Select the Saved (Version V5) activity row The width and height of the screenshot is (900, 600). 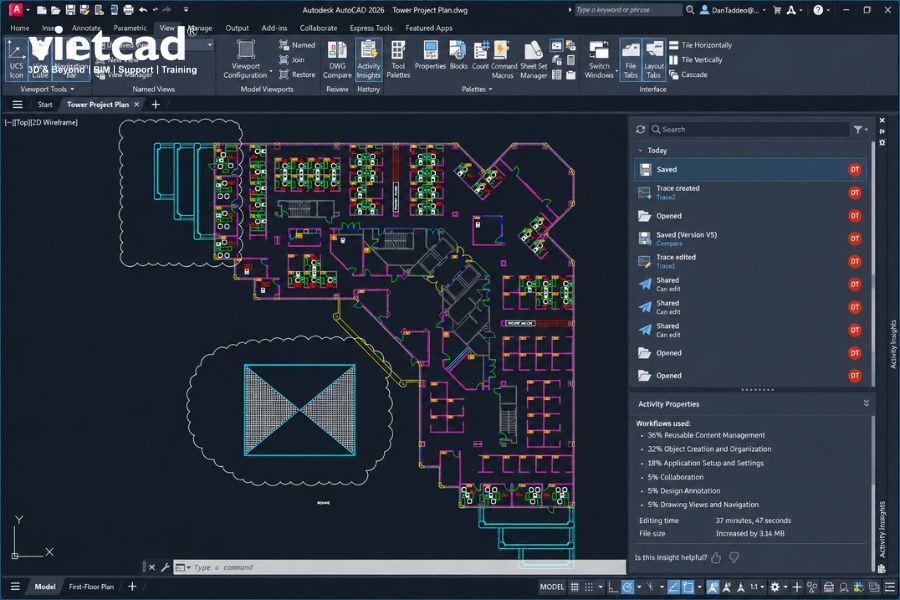pos(750,238)
